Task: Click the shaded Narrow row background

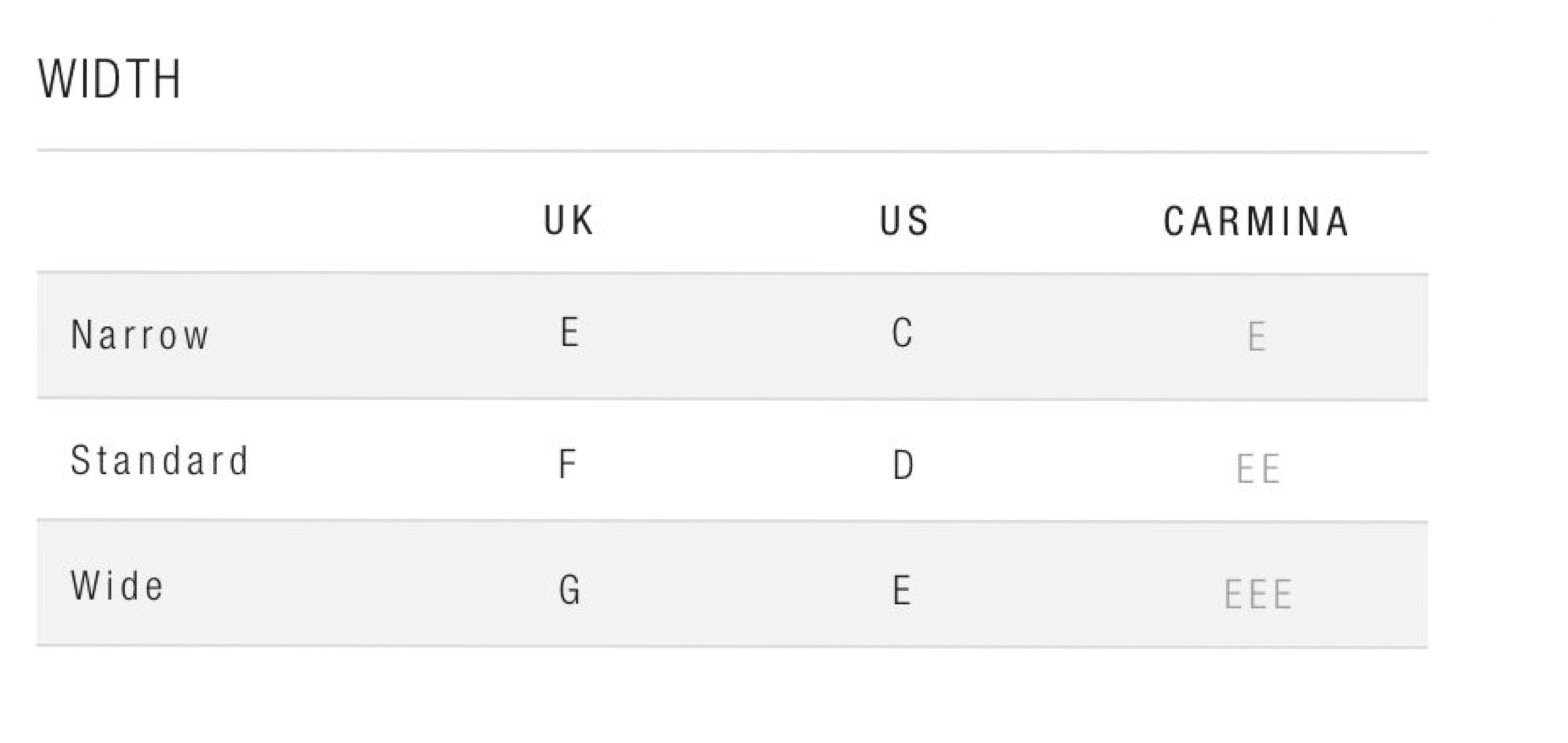Action: pyautogui.click(x=732, y=336)
